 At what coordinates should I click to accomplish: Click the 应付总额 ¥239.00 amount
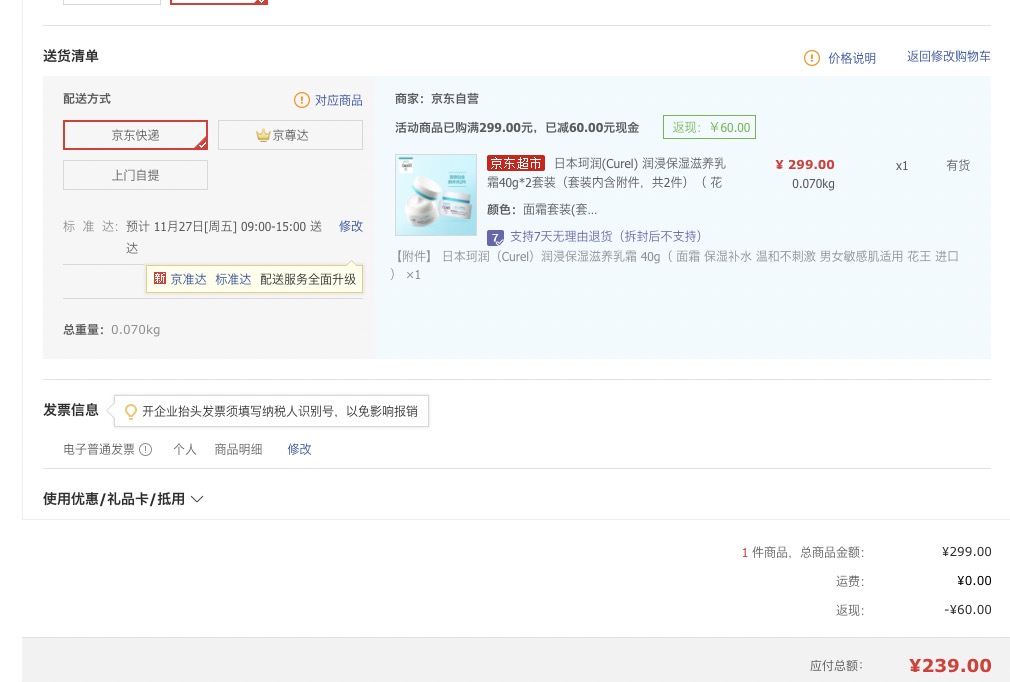tap(950, 665)
